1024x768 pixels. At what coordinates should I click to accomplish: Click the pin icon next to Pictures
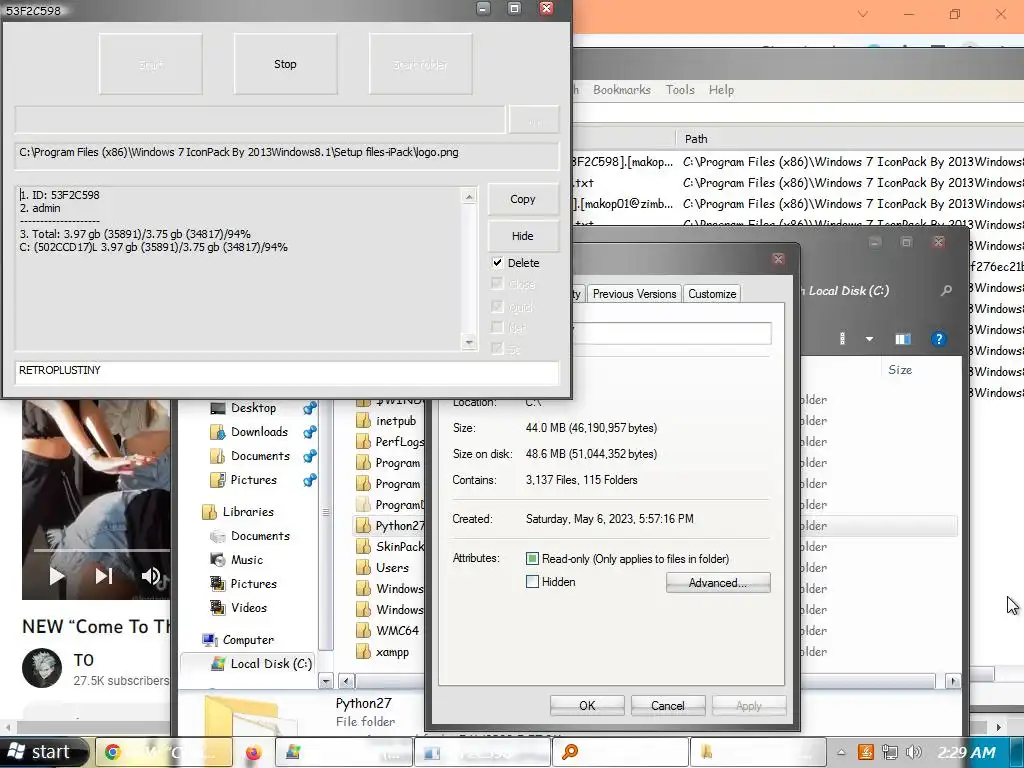310,480
